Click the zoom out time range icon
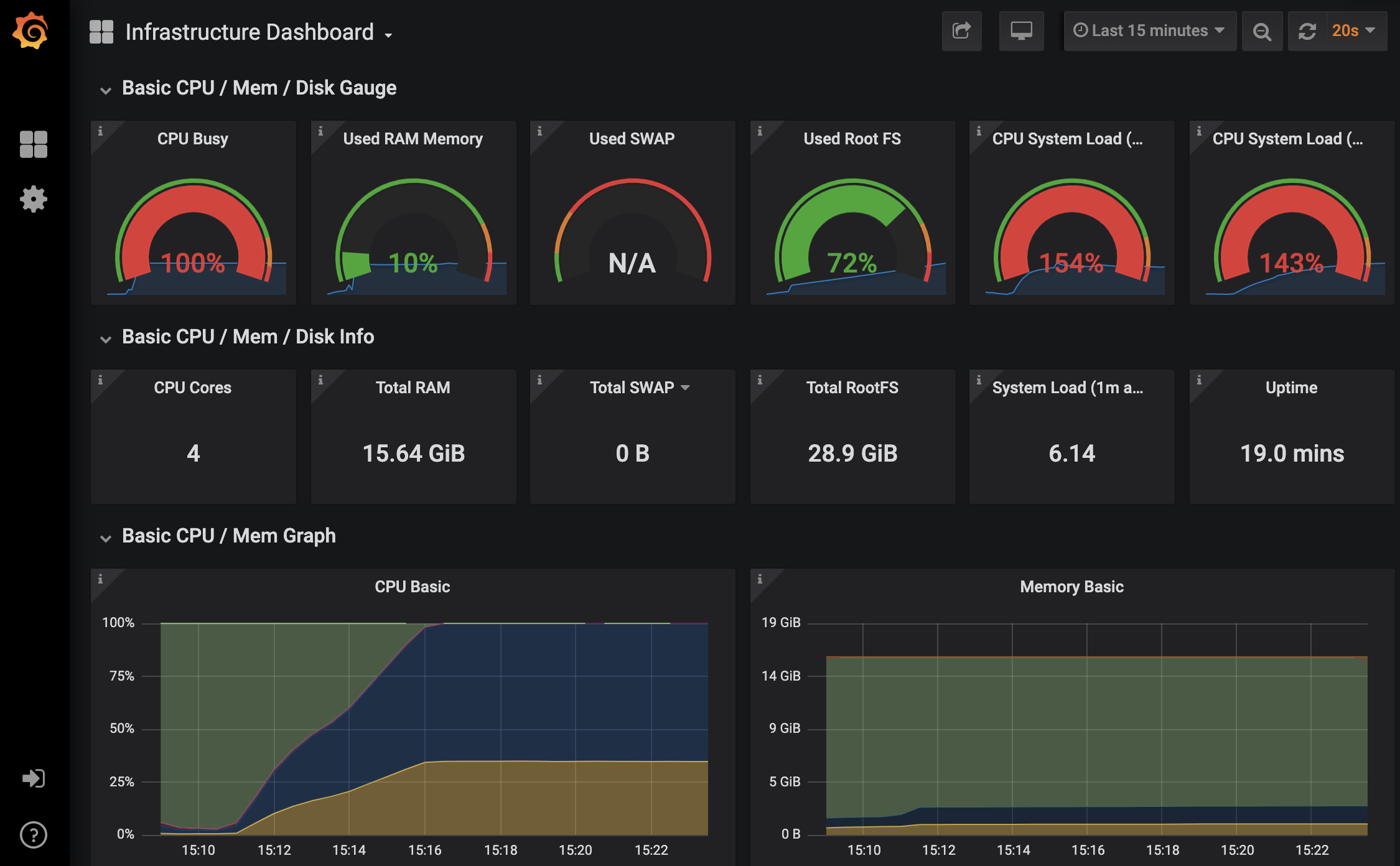Screen dimensions: 1400x866 tap(1262, 30)
